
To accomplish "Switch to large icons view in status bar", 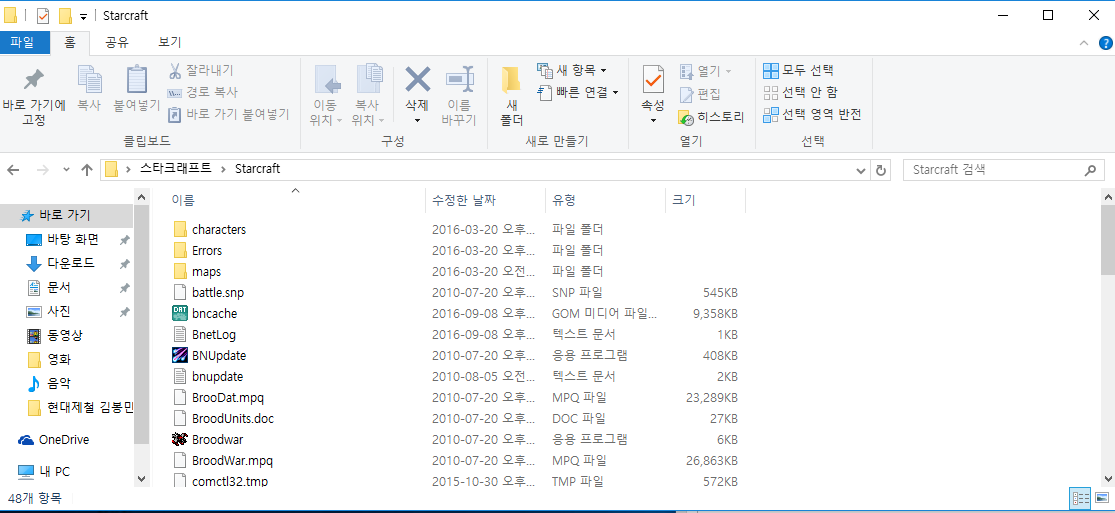I will pyautogui.click(x=1102, y=499).
